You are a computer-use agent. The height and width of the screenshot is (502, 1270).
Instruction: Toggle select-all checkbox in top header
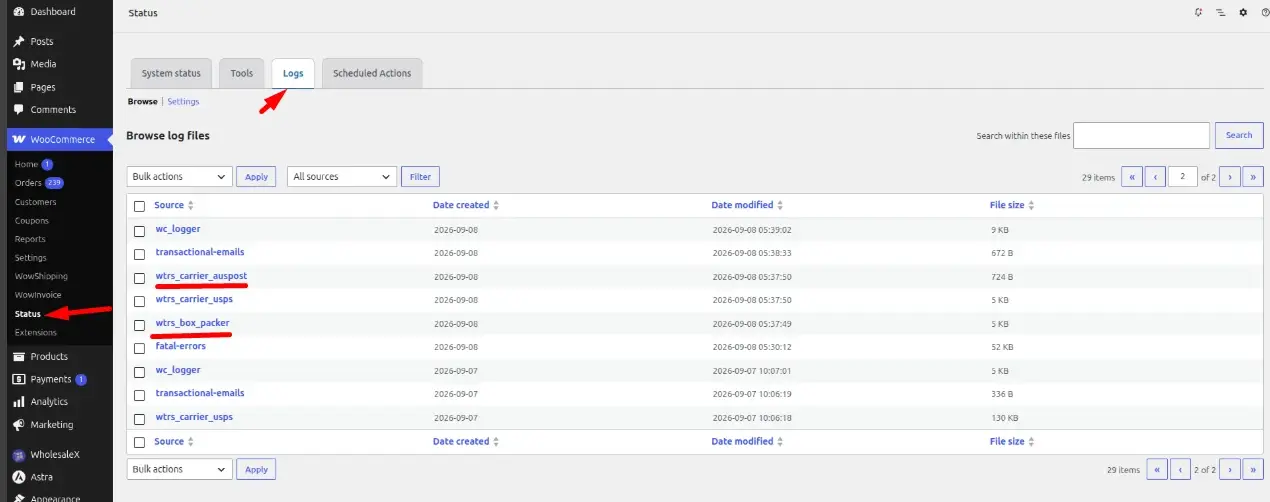139,206
